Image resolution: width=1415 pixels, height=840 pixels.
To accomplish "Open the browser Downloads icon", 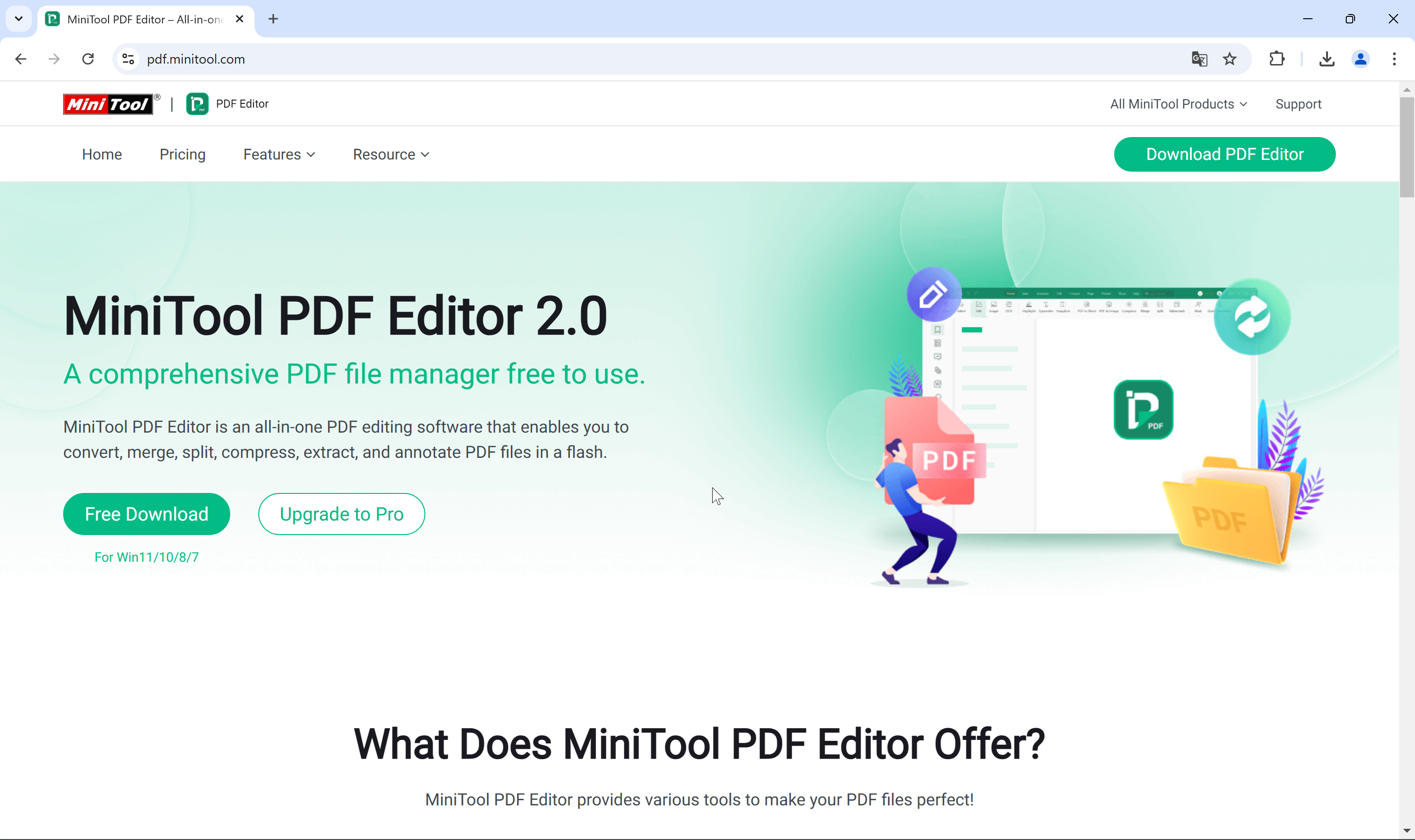I will (x=1326, y=59).
